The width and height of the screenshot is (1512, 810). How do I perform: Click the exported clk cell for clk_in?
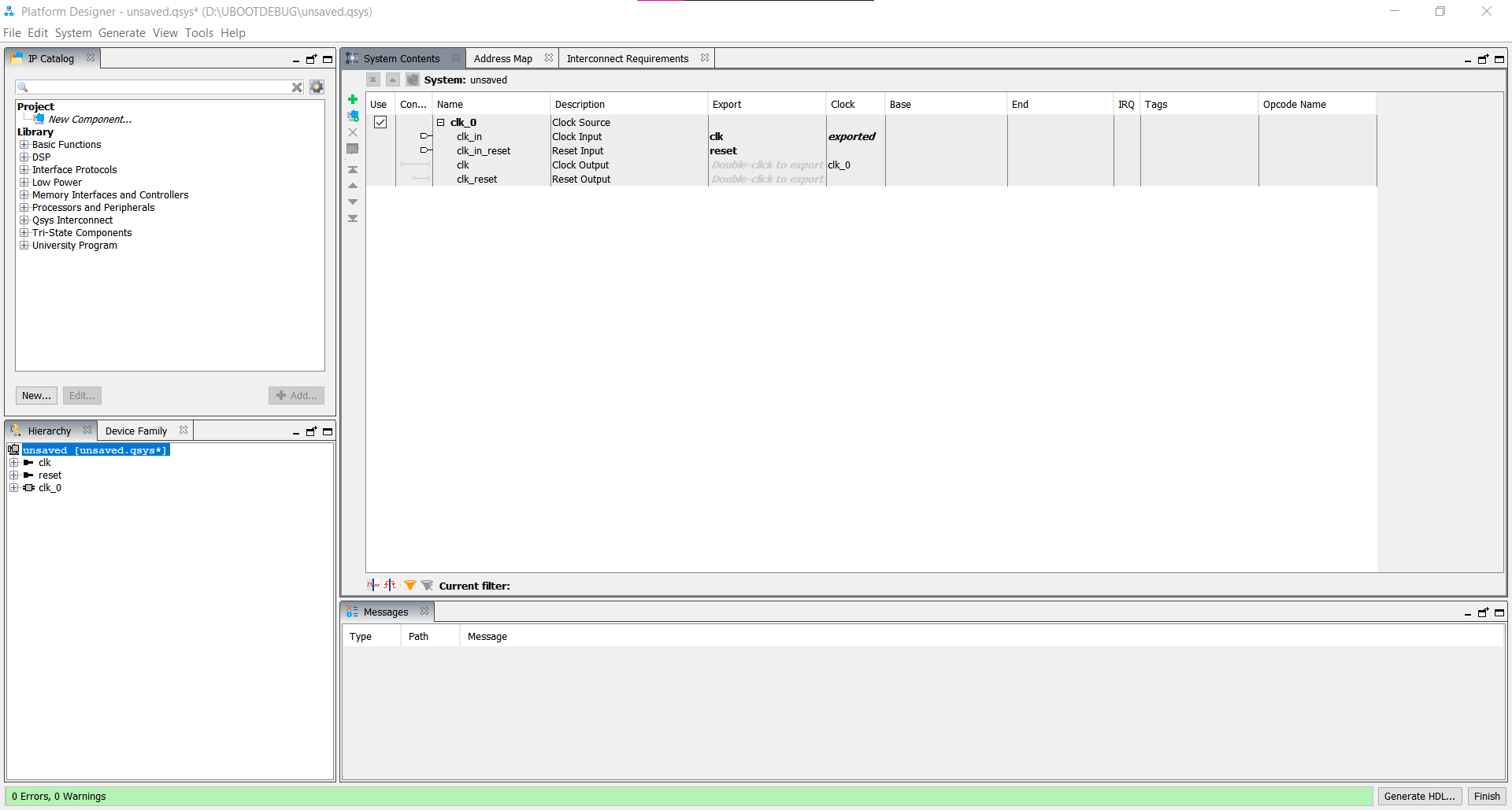click(766, 136)
